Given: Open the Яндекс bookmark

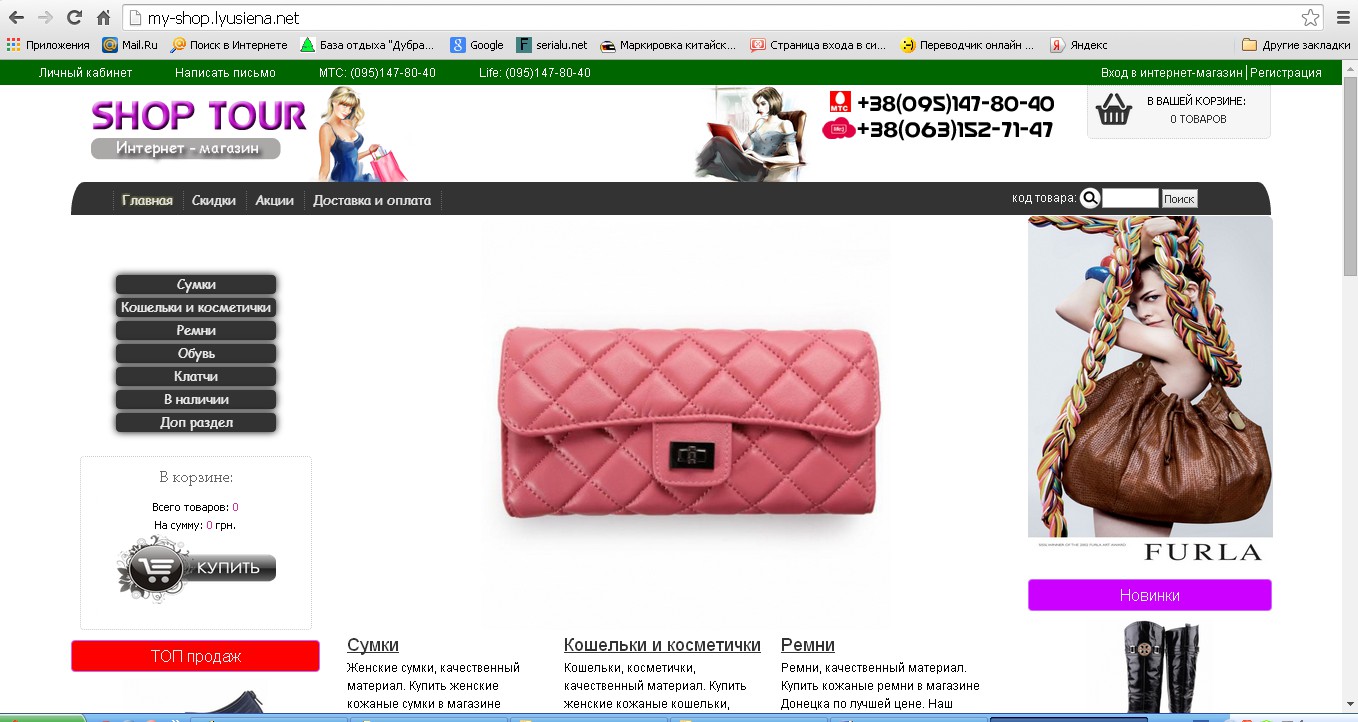Looking at the screenshot, I should click(x=1079, y=45).
